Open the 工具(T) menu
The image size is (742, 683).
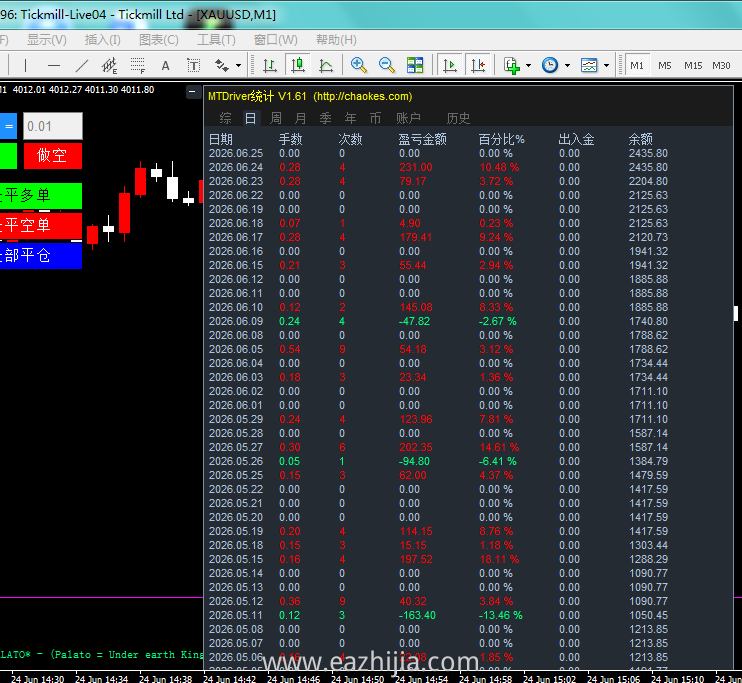(216, 40)
